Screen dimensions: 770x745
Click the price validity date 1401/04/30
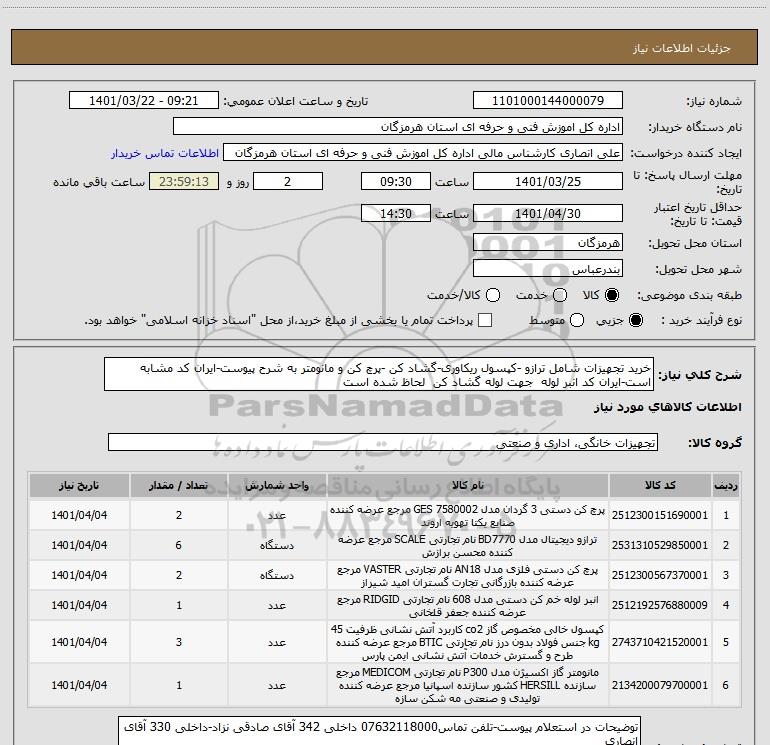tap(548, 213)
